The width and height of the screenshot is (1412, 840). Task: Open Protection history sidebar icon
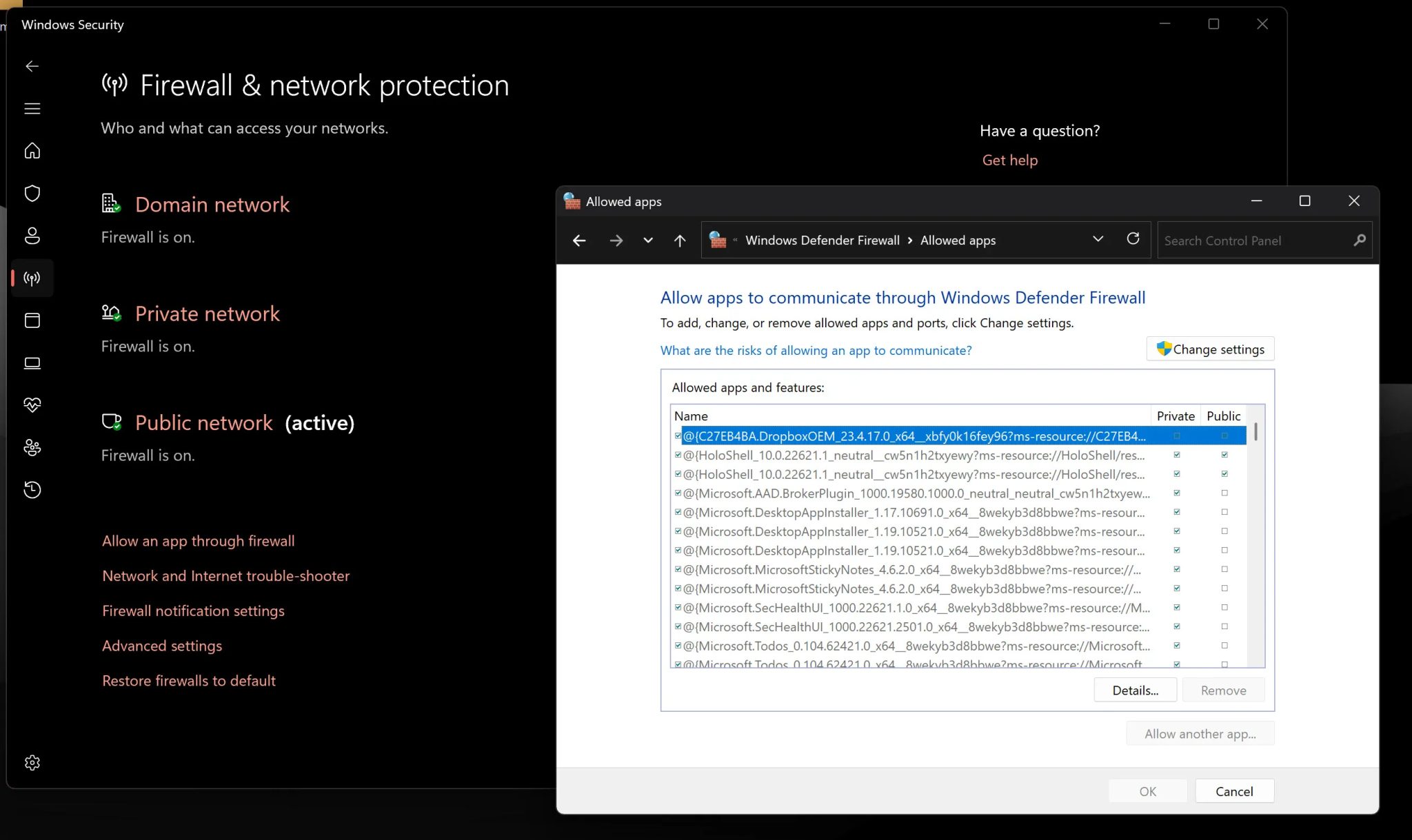(32, 490)
